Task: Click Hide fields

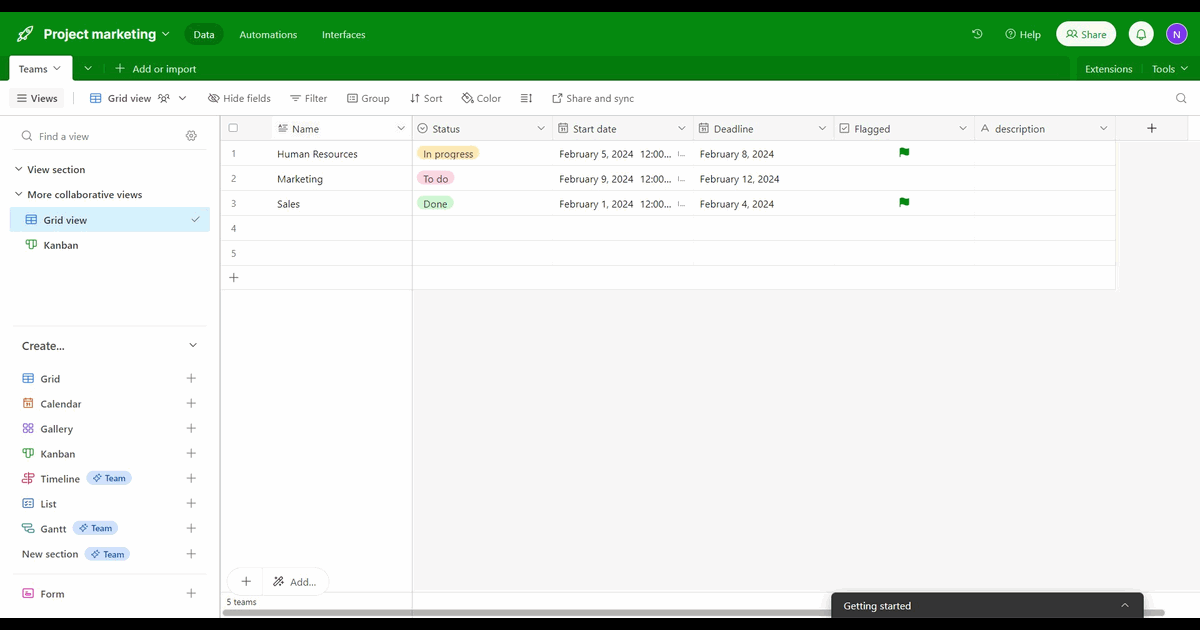Action: [239, 98]
